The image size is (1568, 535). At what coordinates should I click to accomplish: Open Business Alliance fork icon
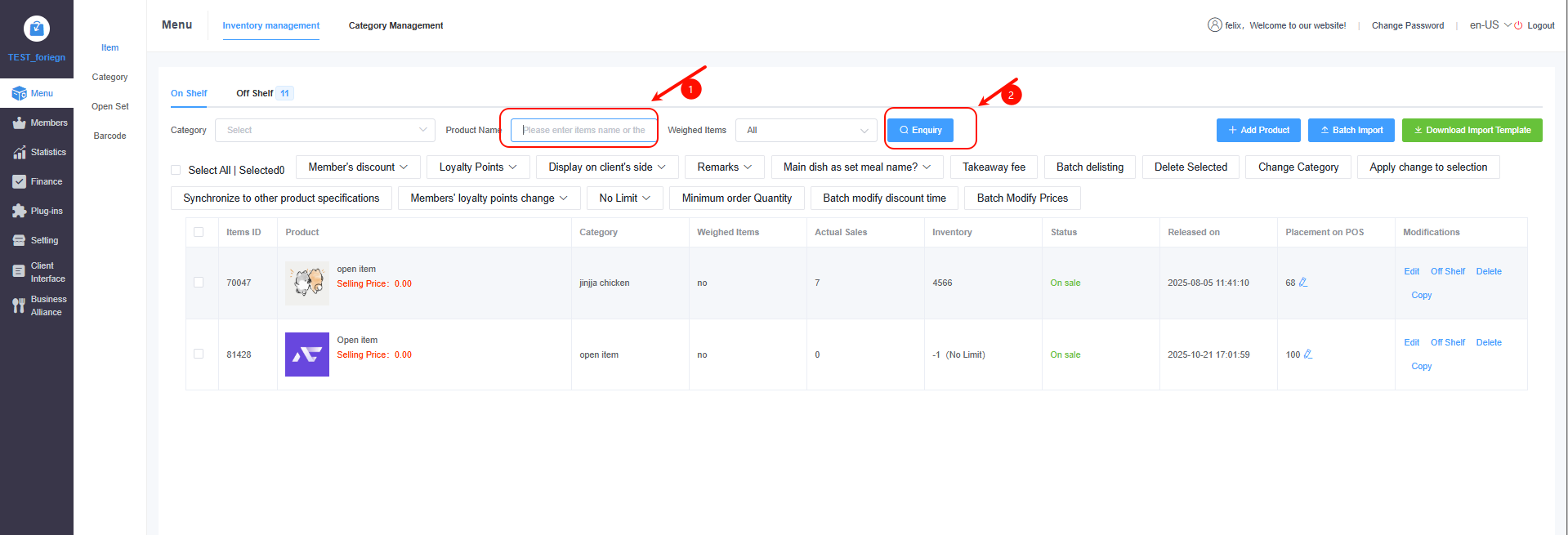pos(19,305)
